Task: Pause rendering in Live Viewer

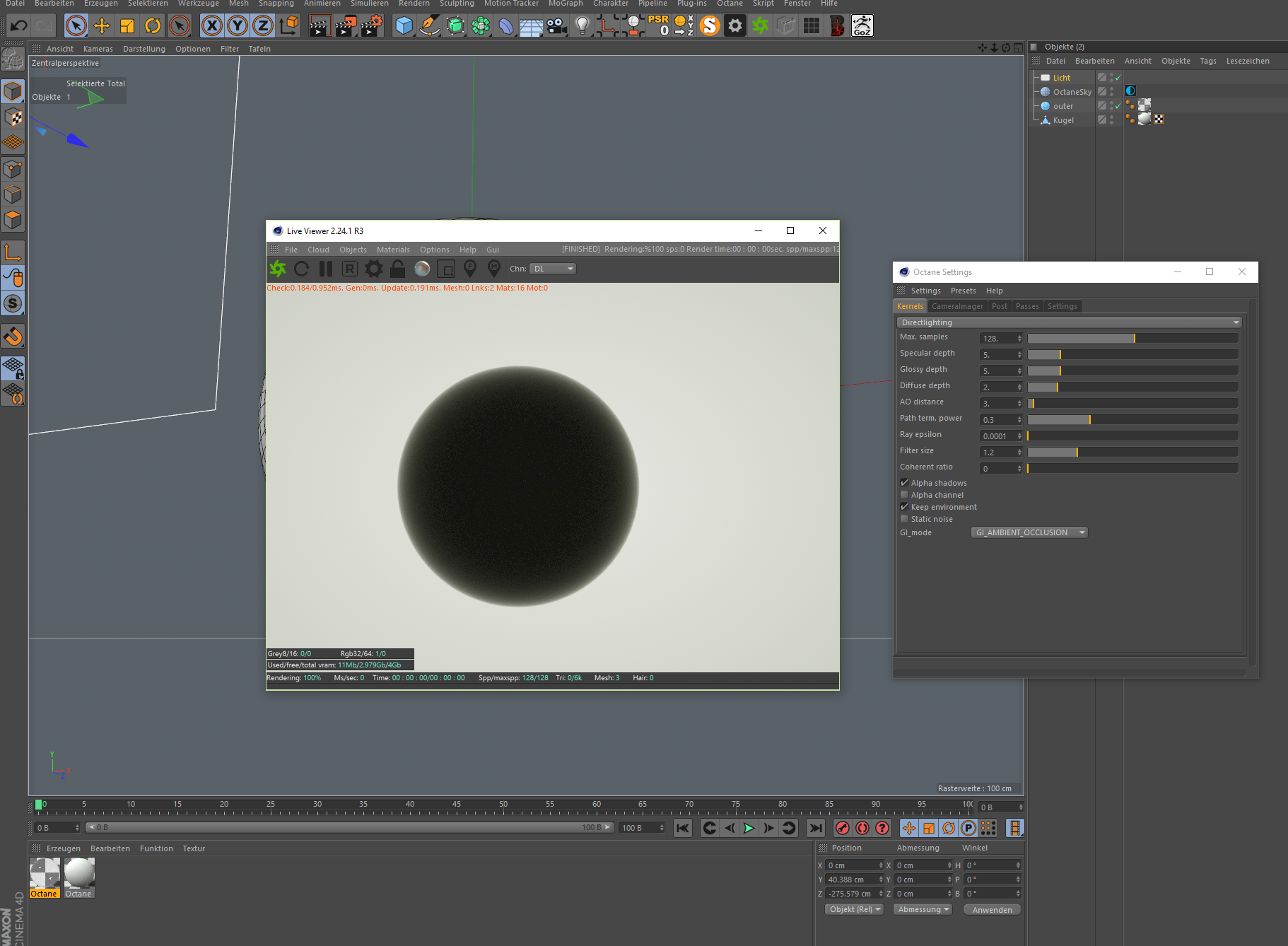Action: tap(325, 269)
